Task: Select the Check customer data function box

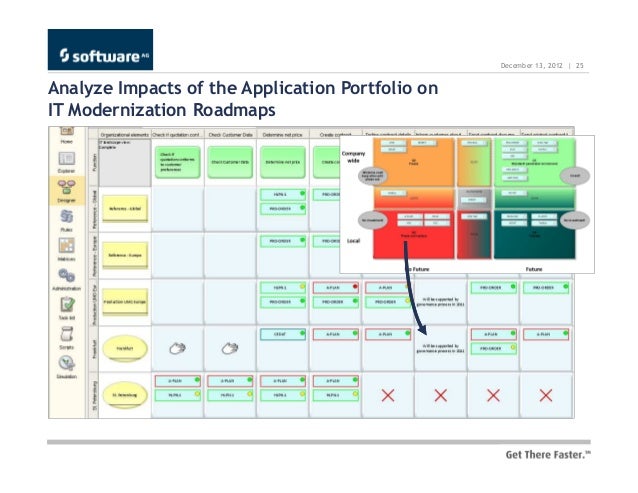Action: 230,162
